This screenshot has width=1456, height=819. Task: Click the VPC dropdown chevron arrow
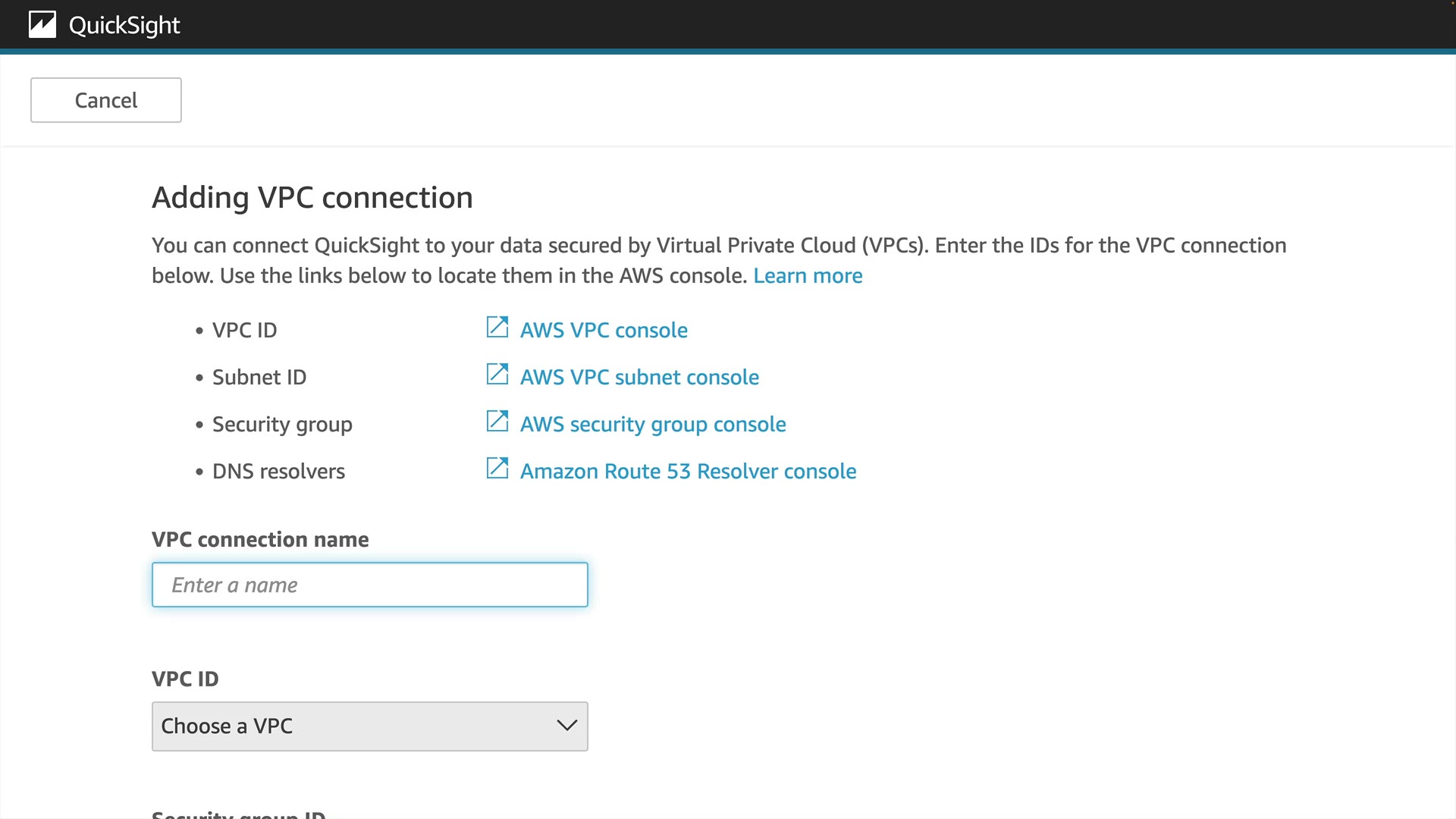(x=566, y=726)
